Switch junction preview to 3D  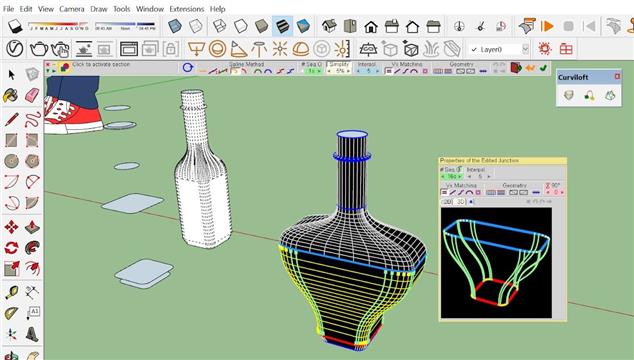tap(459, 201)
